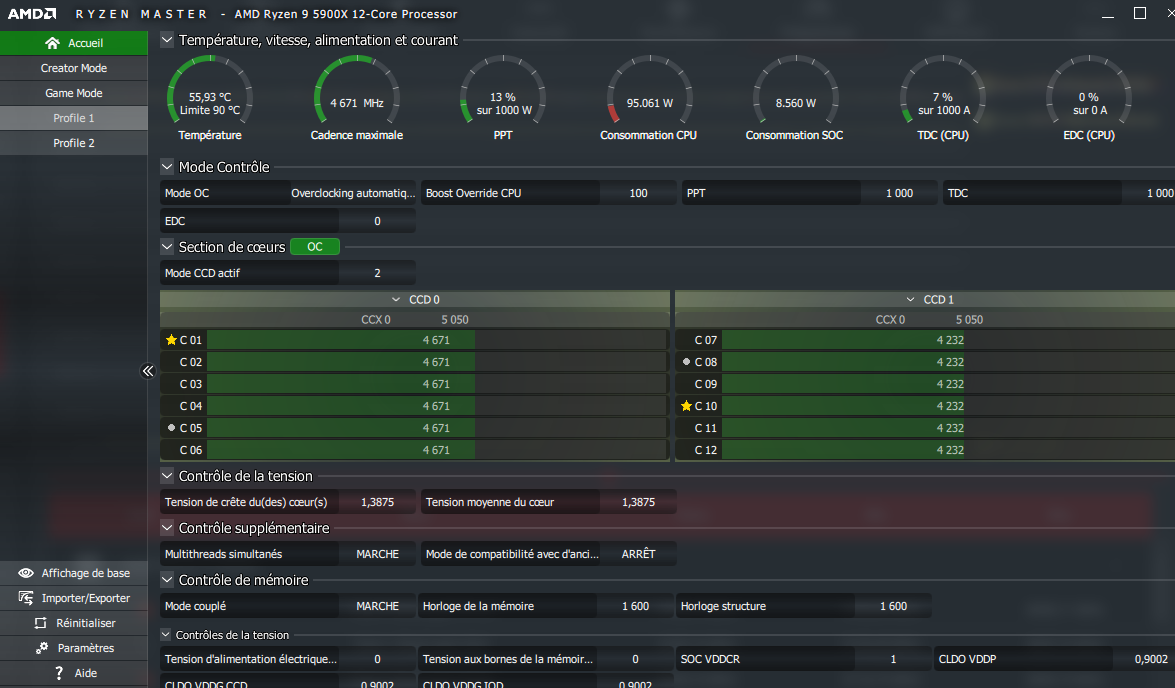Click the home icon beside Accueil
The height and width of the screenshot is (688, 1175).
(52, 43)
